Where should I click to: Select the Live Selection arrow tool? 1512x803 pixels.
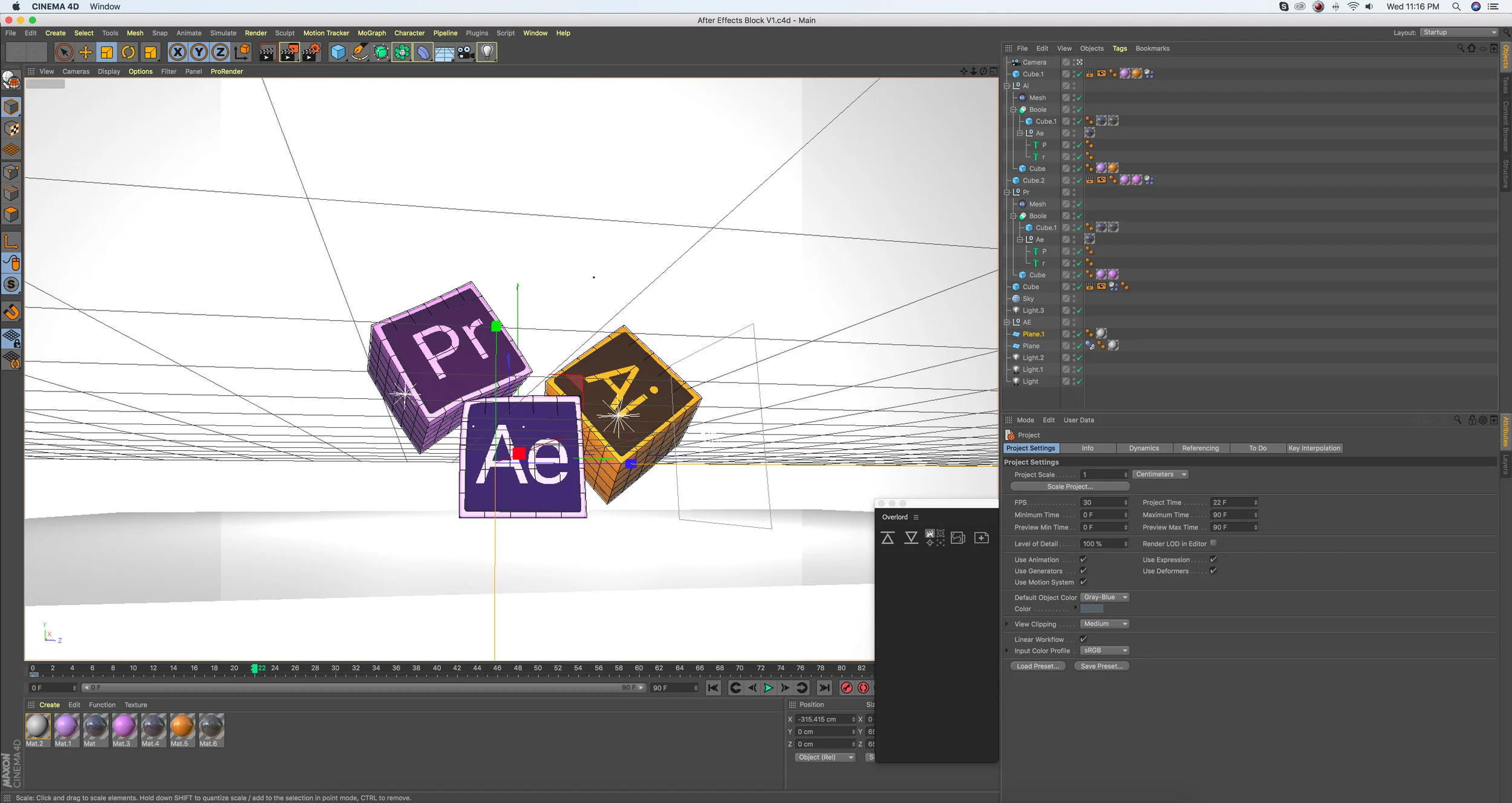[x=64, y=53]
